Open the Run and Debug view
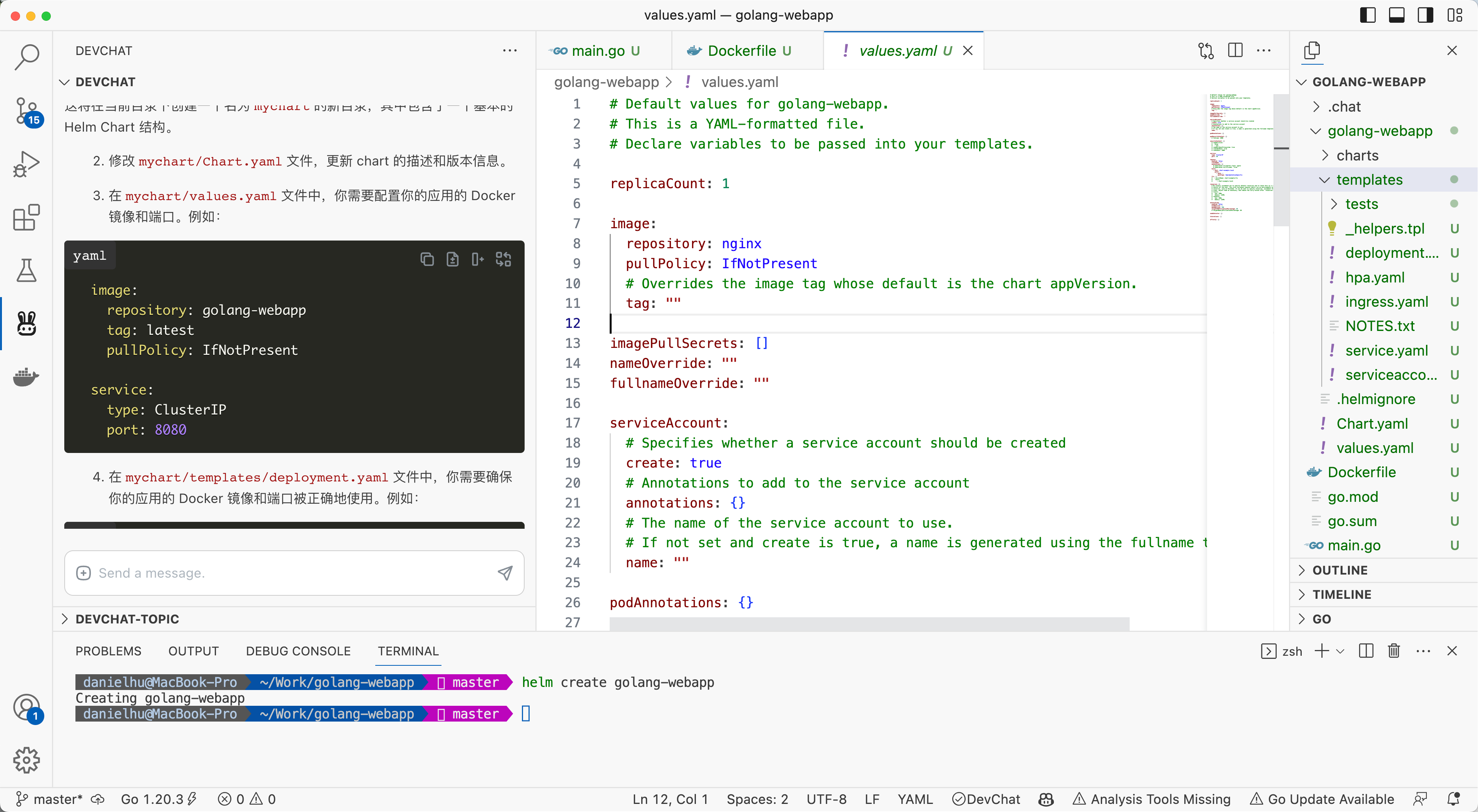Image resolution: width=1478 pixels, height=812 pixels. click(x=27, y=164)
